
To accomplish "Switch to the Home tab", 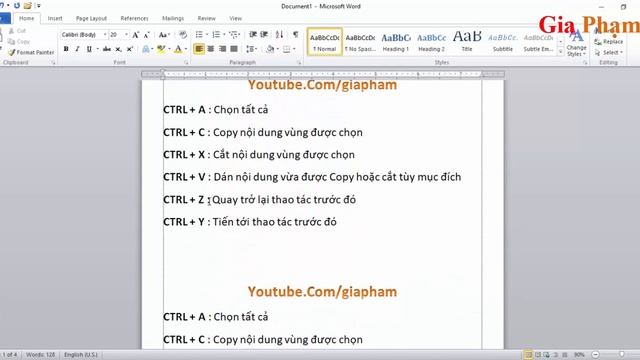I will (27, 18).
